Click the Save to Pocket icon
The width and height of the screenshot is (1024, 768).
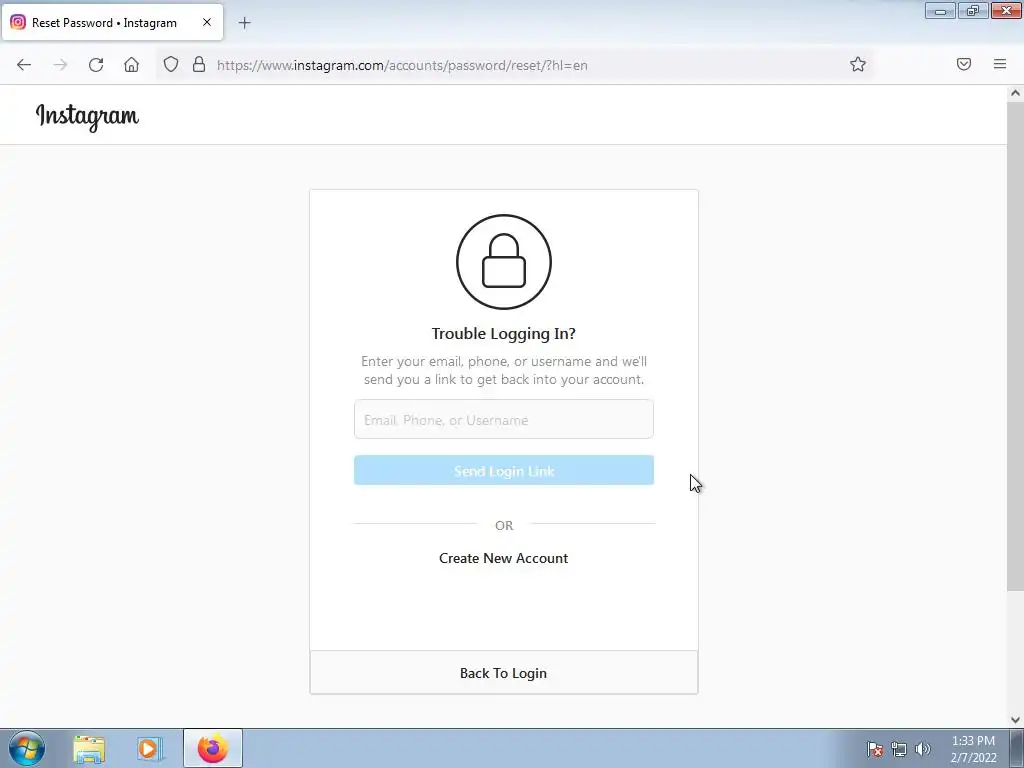(964, 64)
